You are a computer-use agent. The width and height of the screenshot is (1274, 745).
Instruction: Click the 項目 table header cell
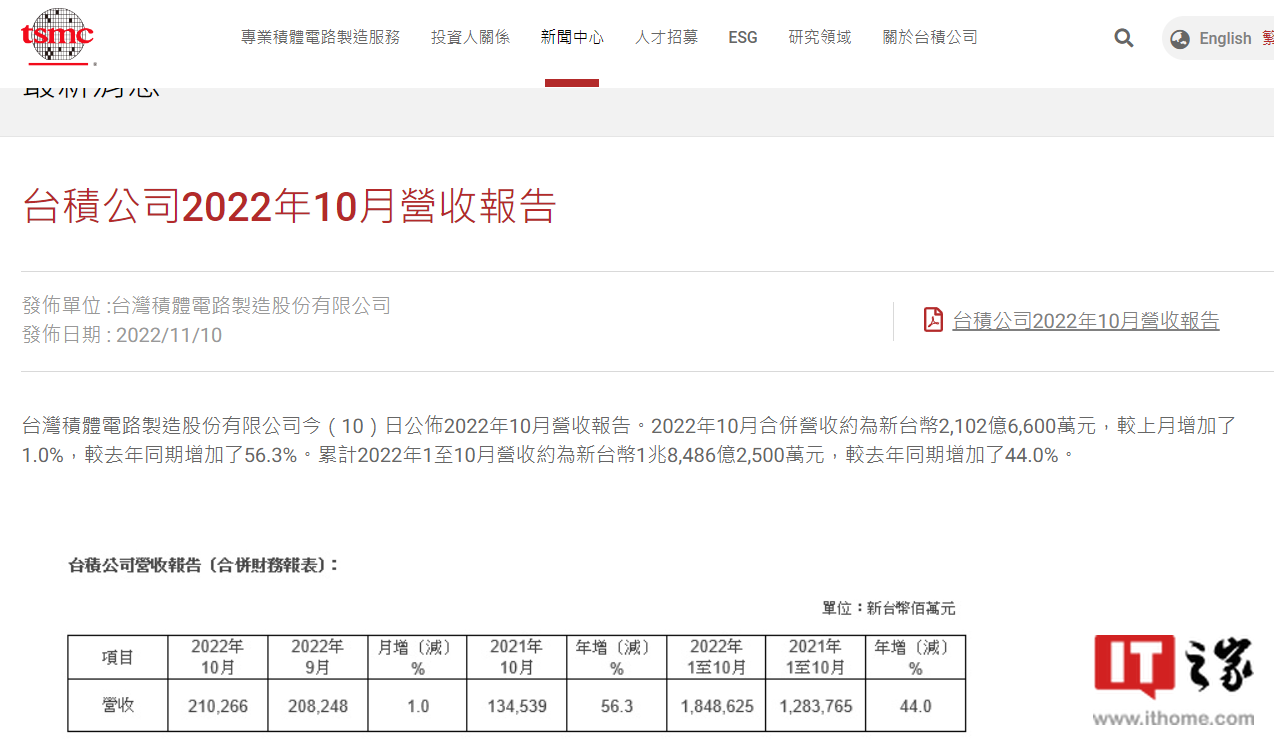117,657
